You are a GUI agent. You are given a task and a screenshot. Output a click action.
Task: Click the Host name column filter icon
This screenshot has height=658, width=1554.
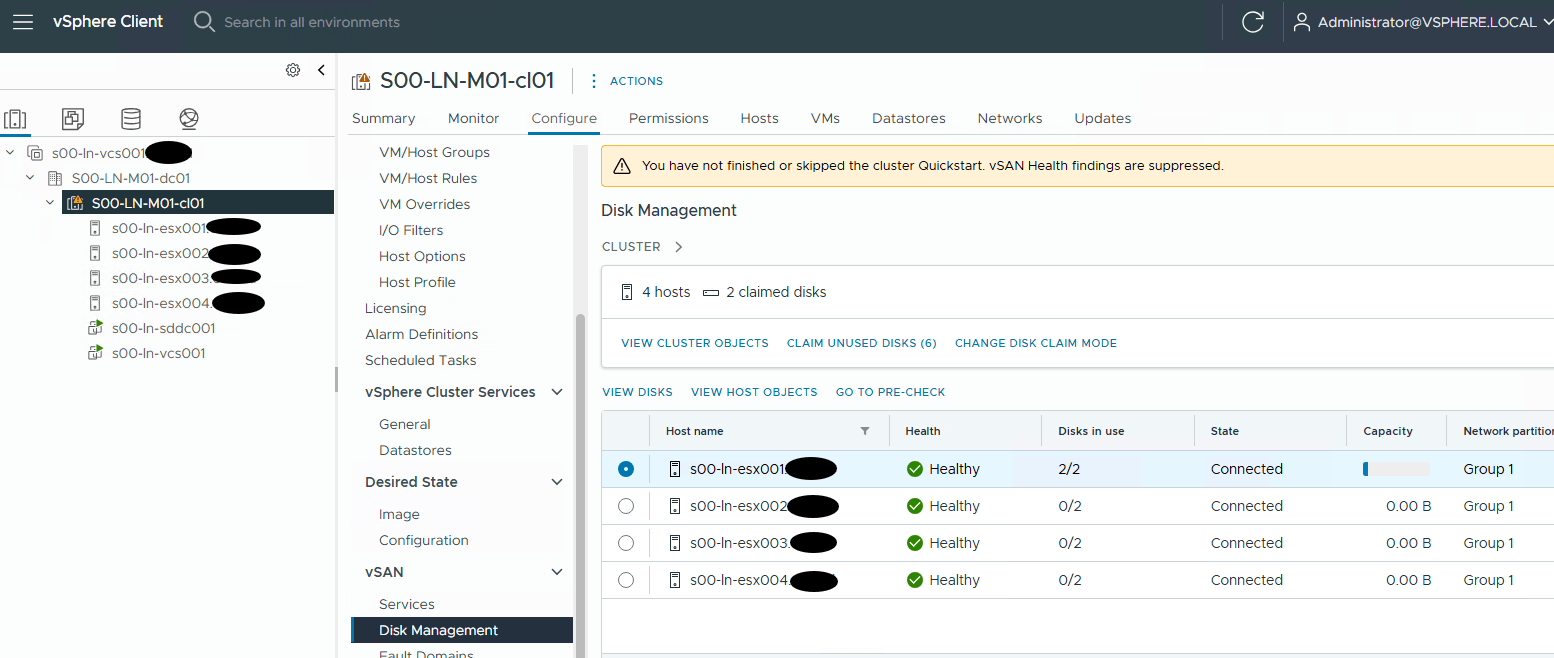(x=865, y=431)
